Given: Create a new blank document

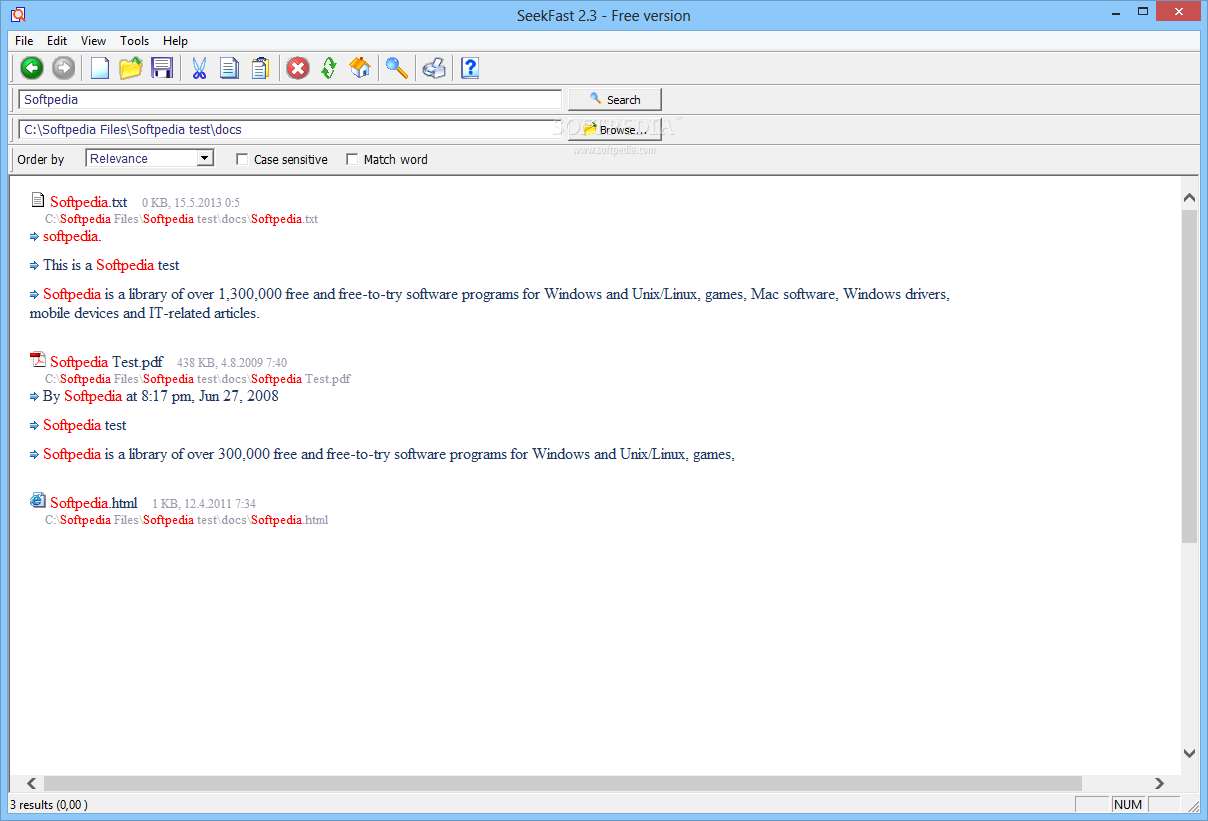Looking at the screenshot, I should click(100, 68).
